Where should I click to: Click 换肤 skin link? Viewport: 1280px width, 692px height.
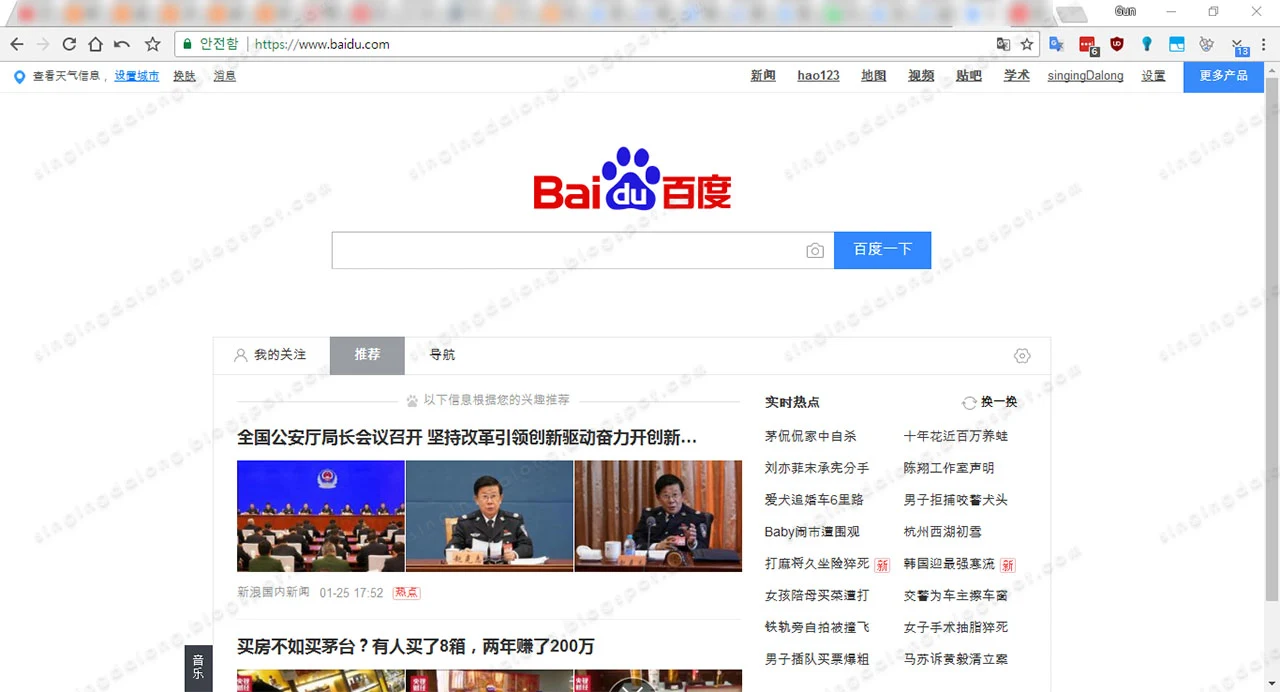(x=184, y=76)
